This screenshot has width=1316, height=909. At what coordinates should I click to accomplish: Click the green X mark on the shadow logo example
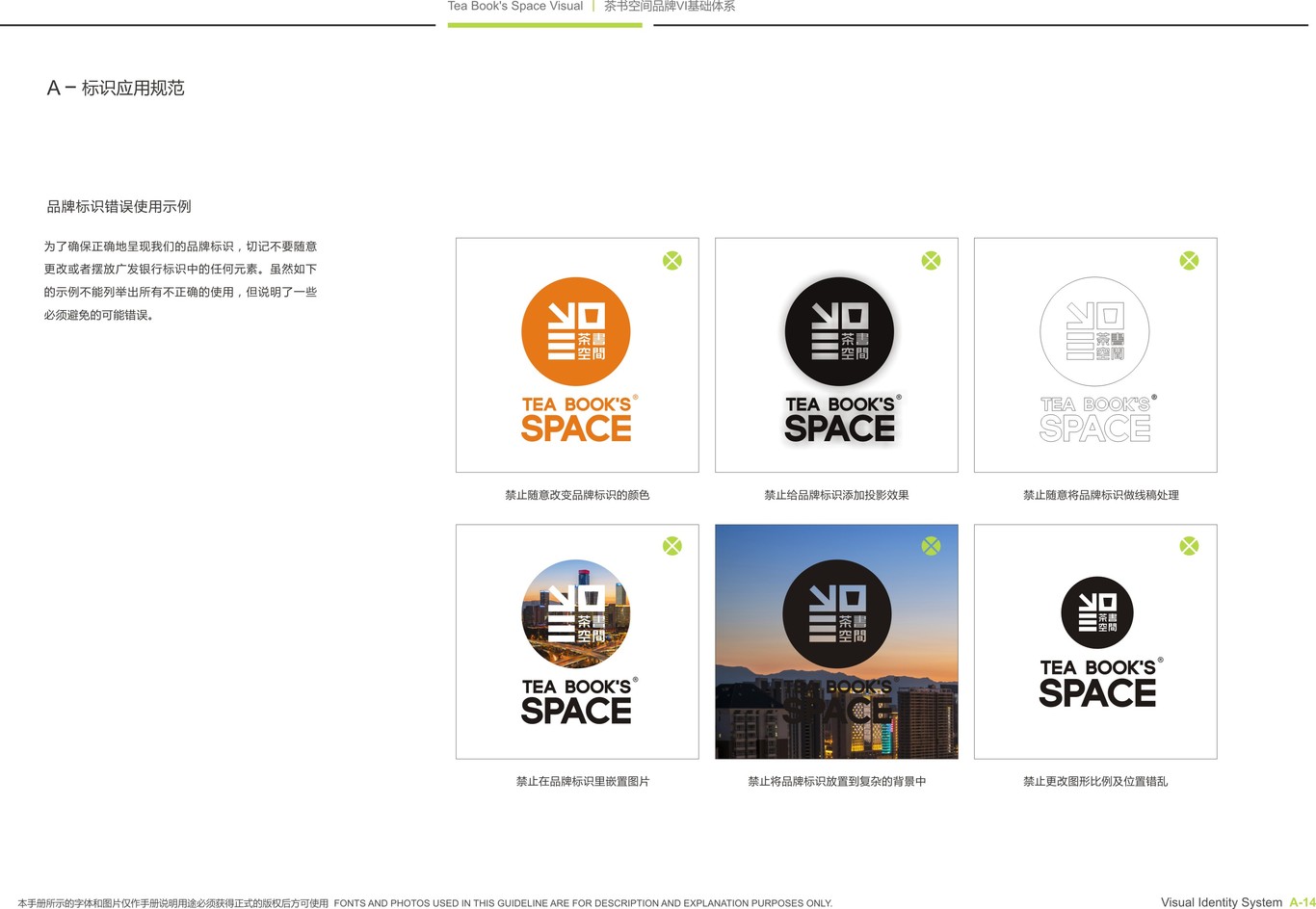(931, 260)
